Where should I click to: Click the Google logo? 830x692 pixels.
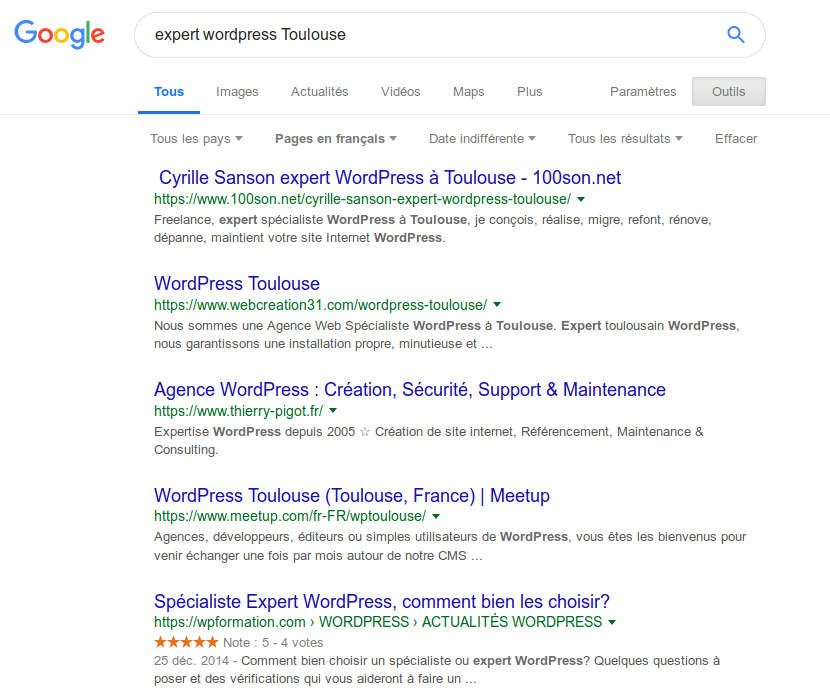tap(59, 34)
